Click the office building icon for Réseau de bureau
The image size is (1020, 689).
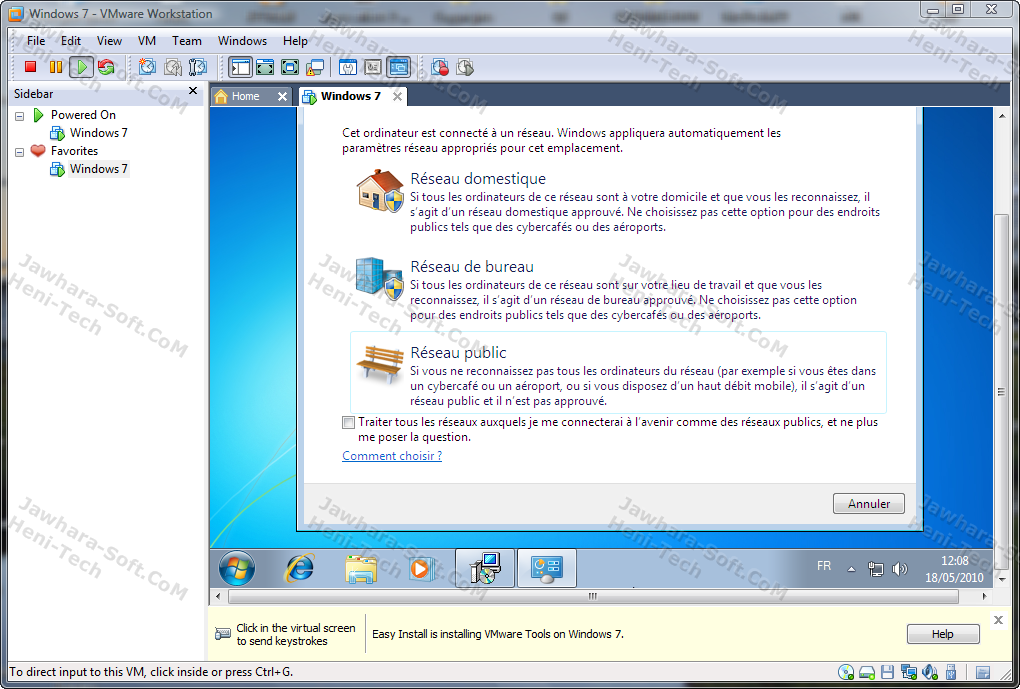tap(379, 278)
